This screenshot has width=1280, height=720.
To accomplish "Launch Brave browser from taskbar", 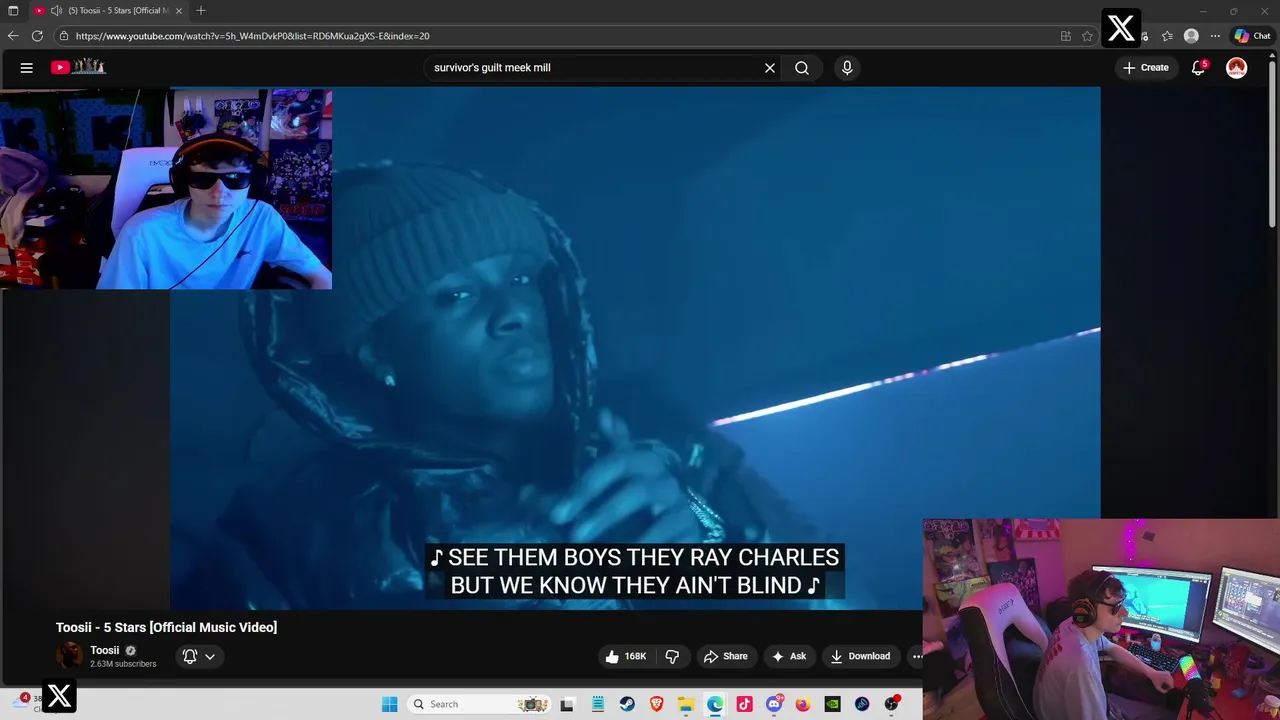I will [656, 704].
